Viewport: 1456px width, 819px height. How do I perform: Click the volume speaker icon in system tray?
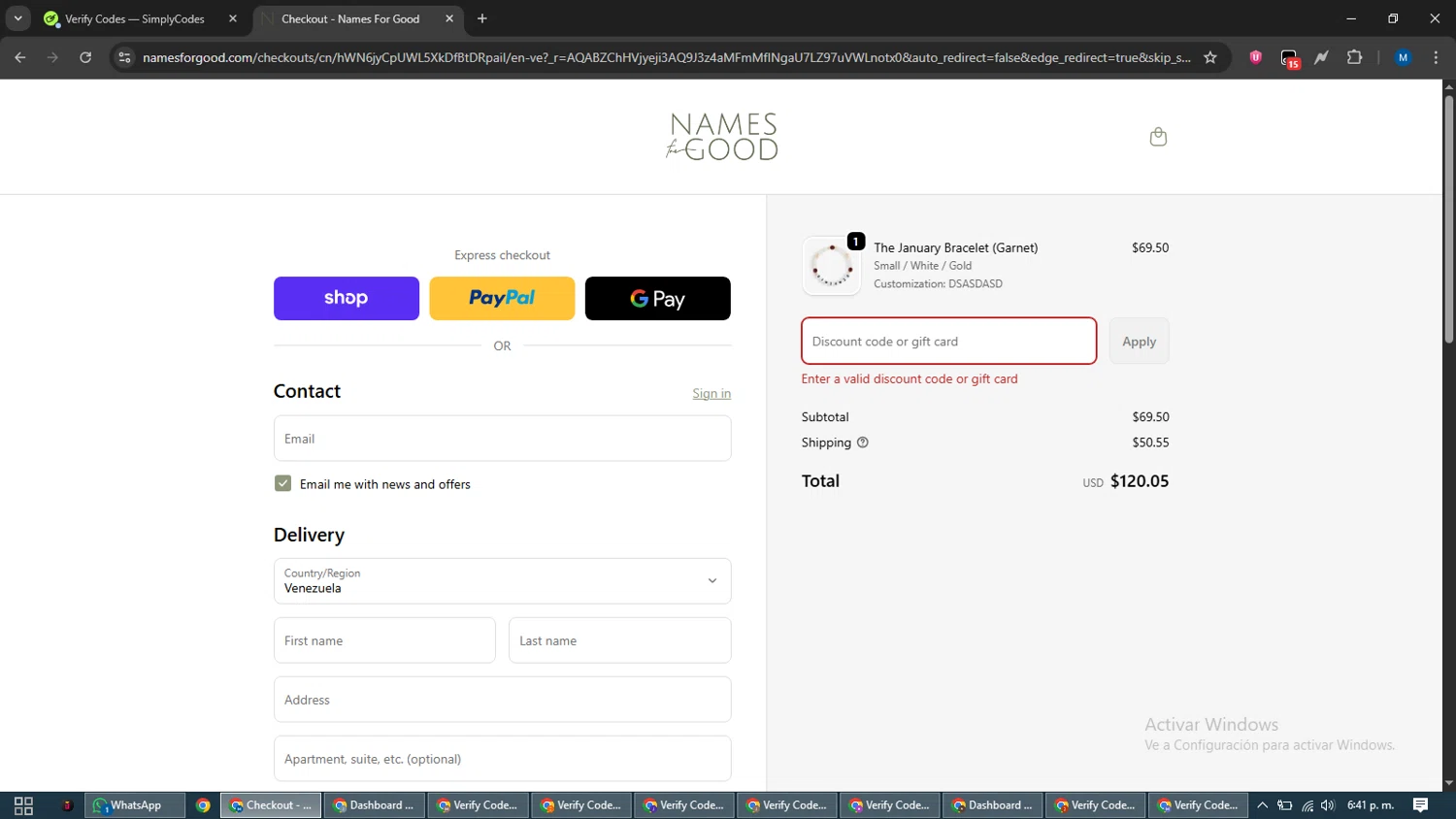[1328, 805]
